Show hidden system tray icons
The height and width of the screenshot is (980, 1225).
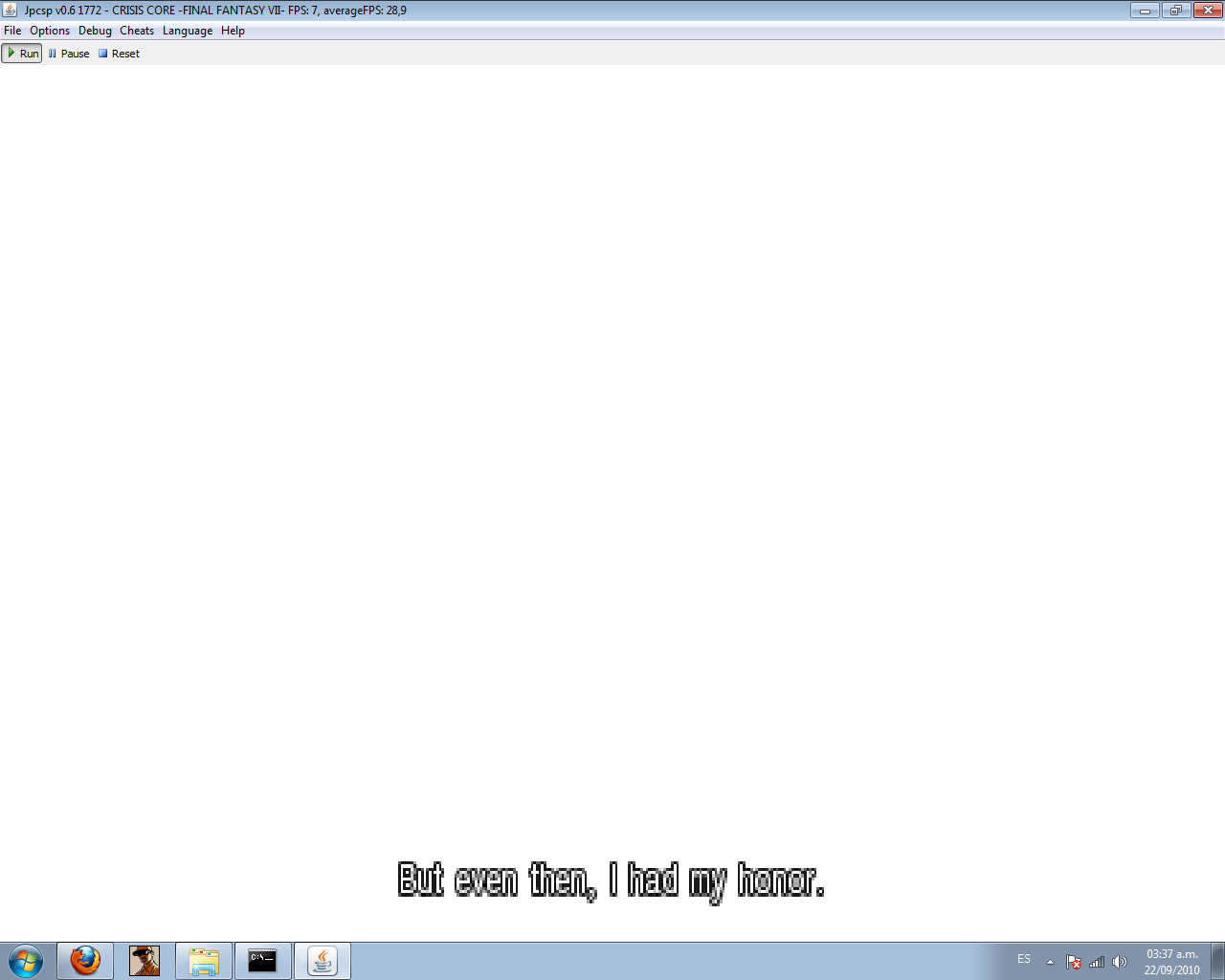1050,962
